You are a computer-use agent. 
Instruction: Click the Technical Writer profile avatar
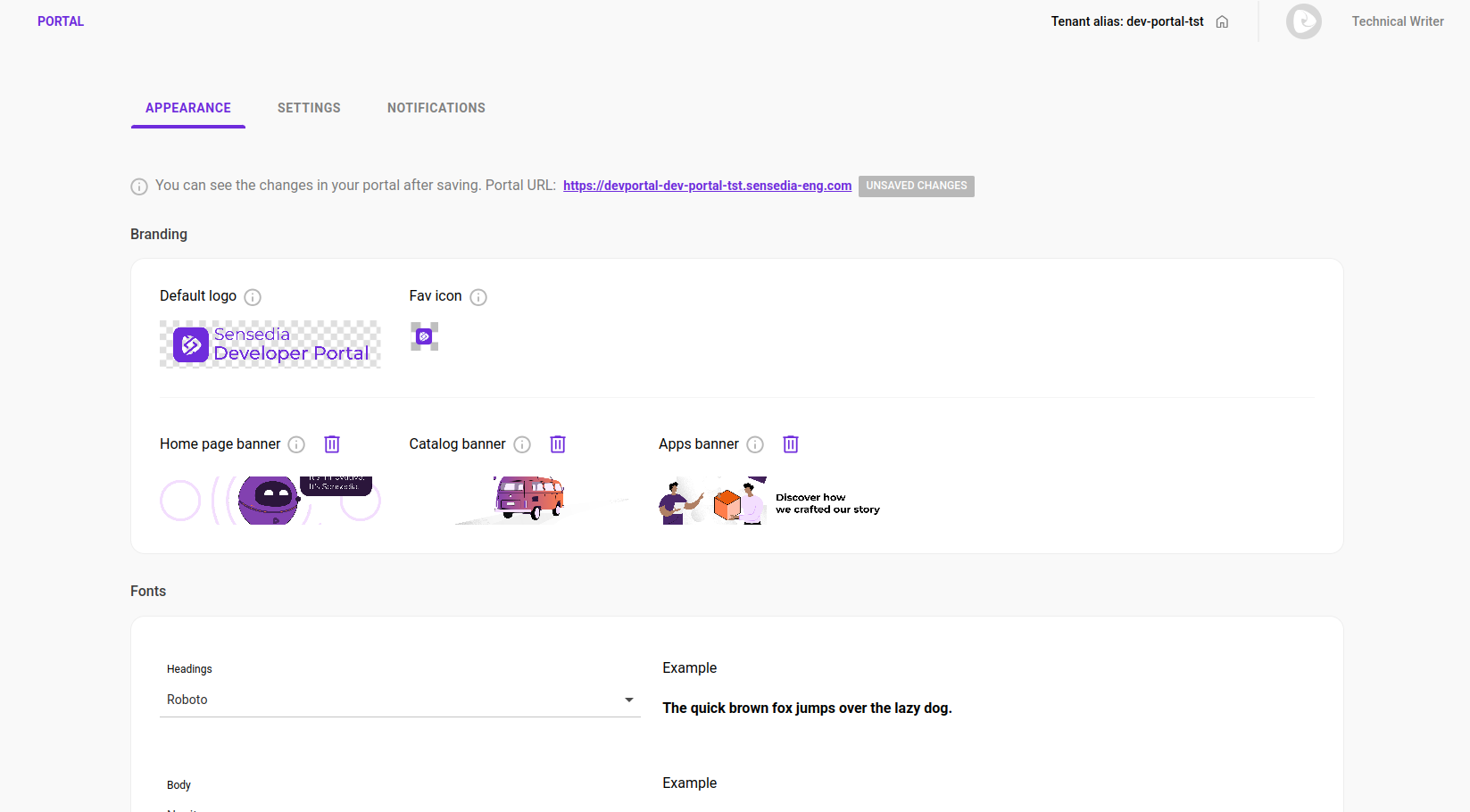(1303, 21)
